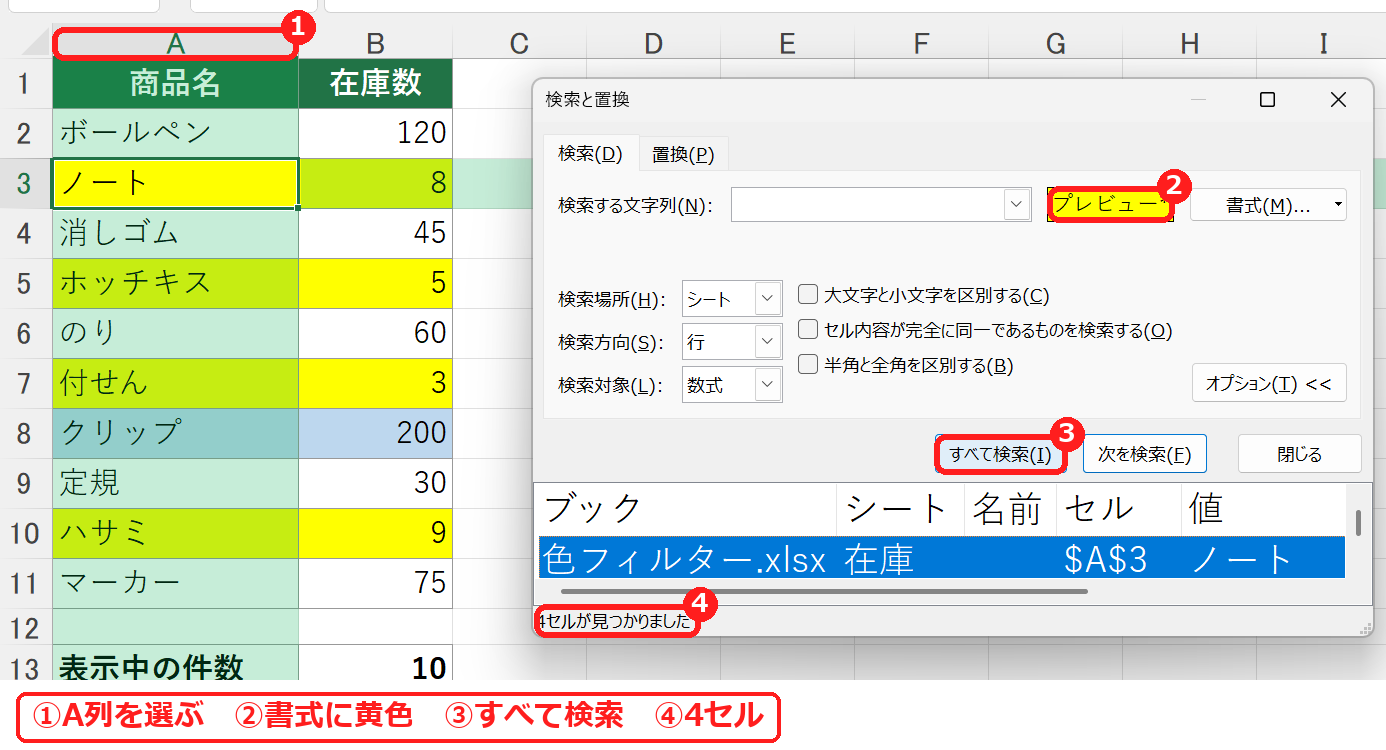This screenshot has width=1386, height=750.
Task: Maximize the 検索と置換 dialog
Action: coord(1267,100)
